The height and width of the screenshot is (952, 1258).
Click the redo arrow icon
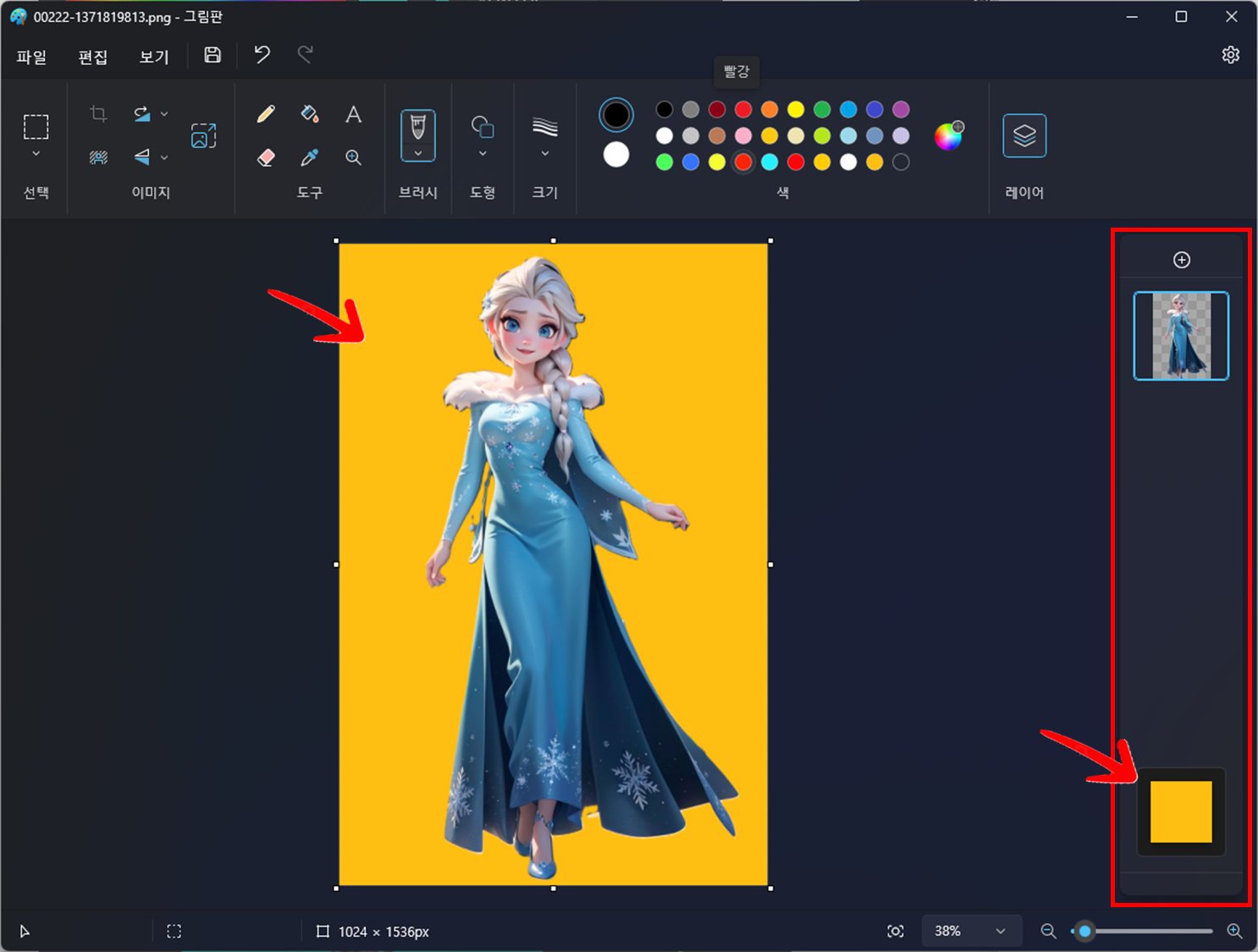305,55
